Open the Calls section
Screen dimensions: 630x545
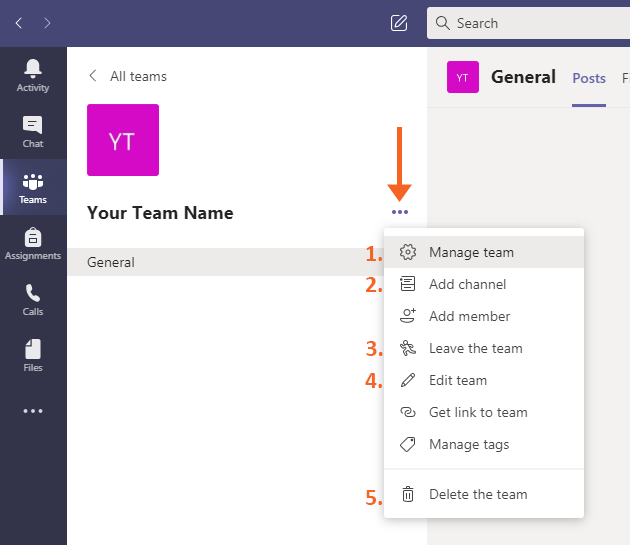pos(33,299)
